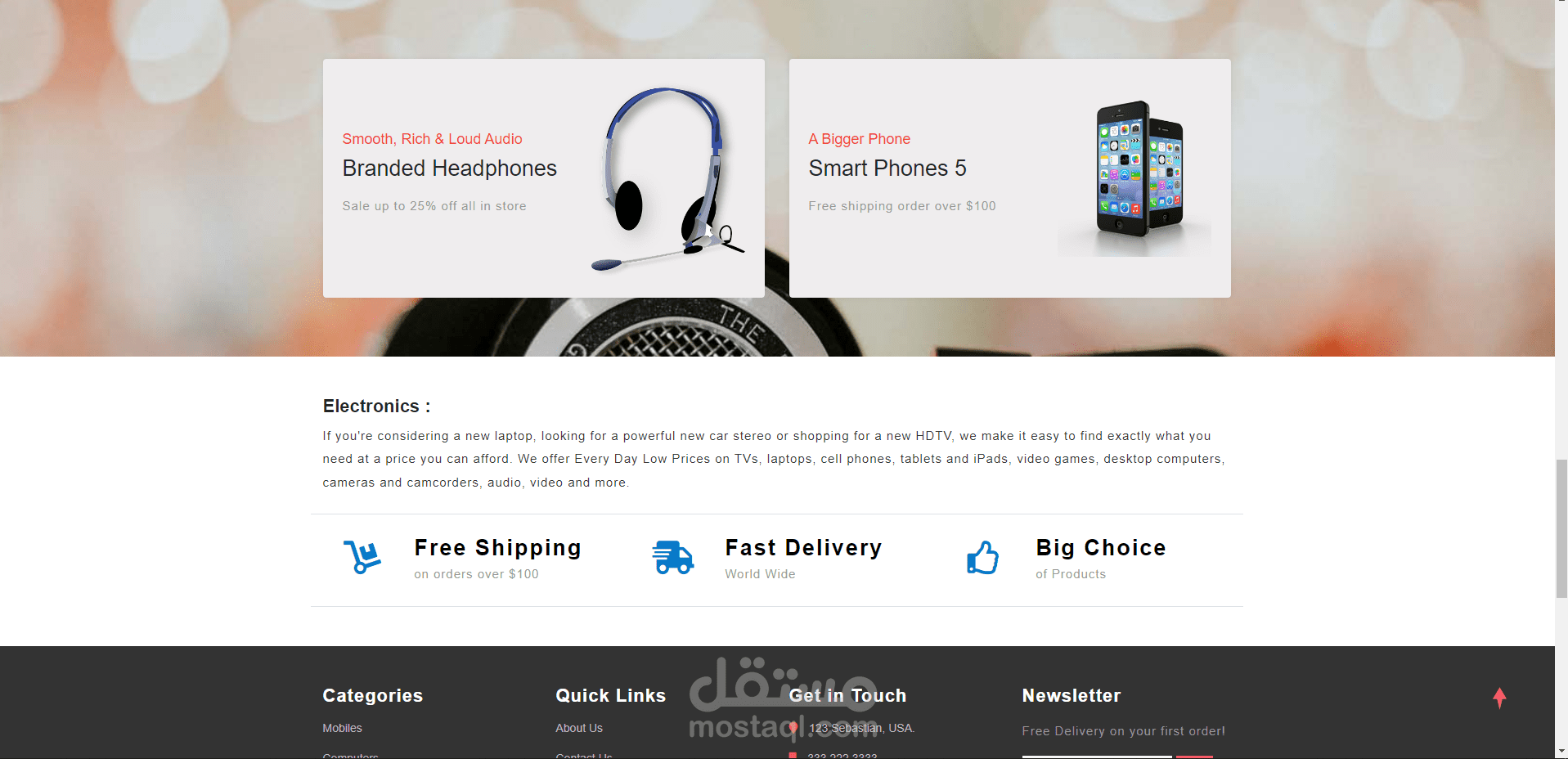Open the Branded Headphones banner title

[449, 168]
